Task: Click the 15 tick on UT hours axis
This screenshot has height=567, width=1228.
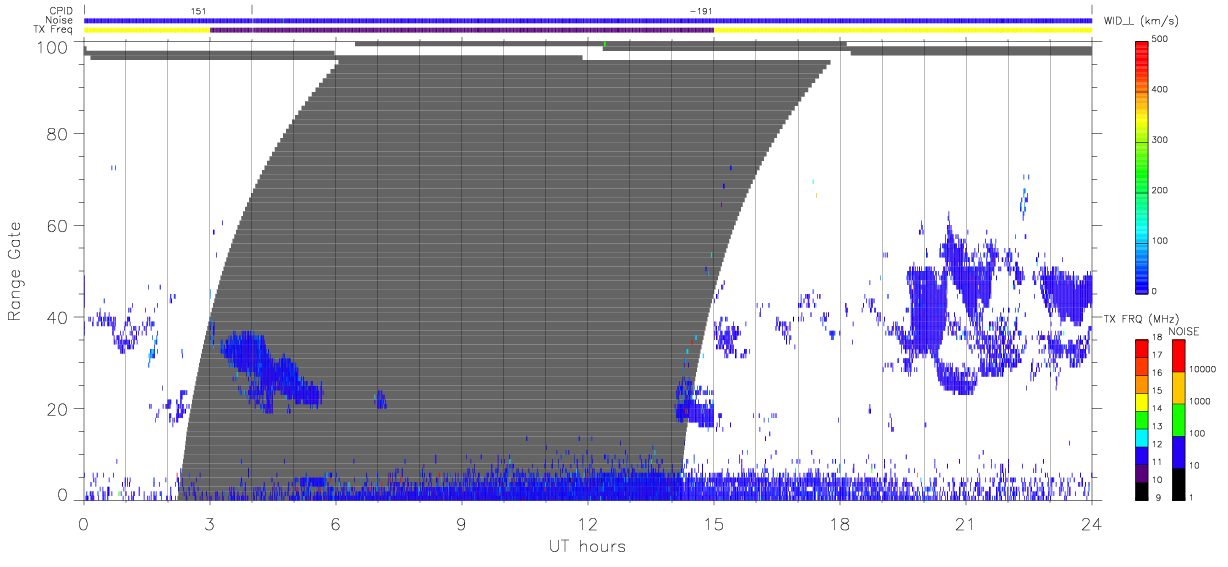Action: (x=714, y=523)
